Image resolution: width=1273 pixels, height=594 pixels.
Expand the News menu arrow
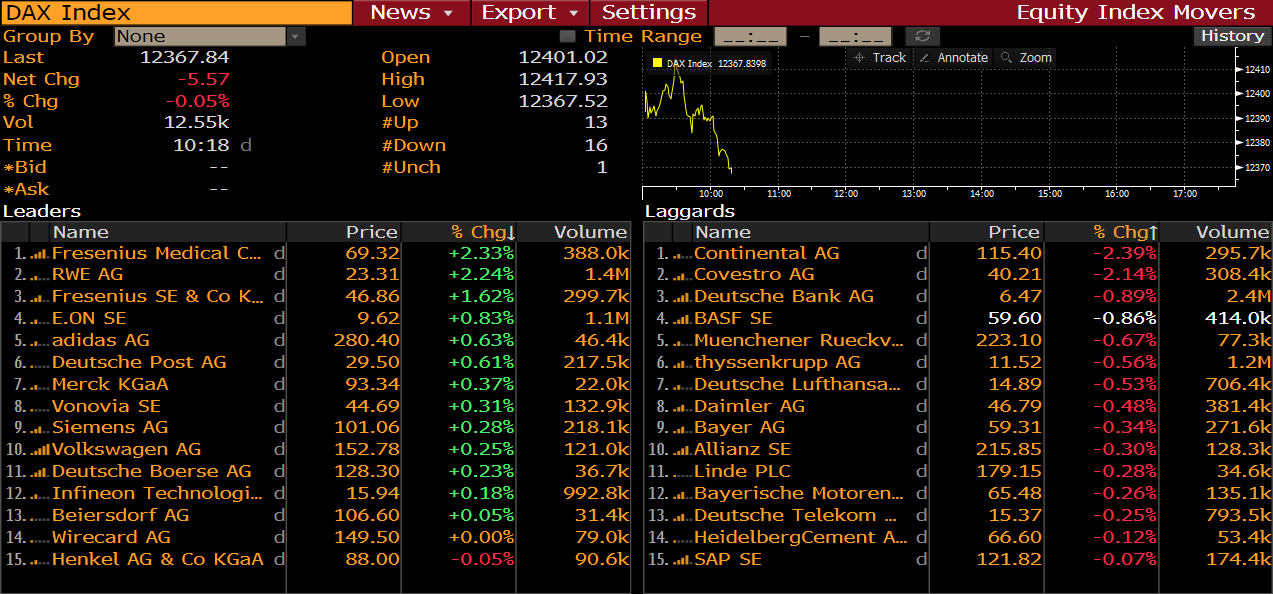click(x=449, y=13)
